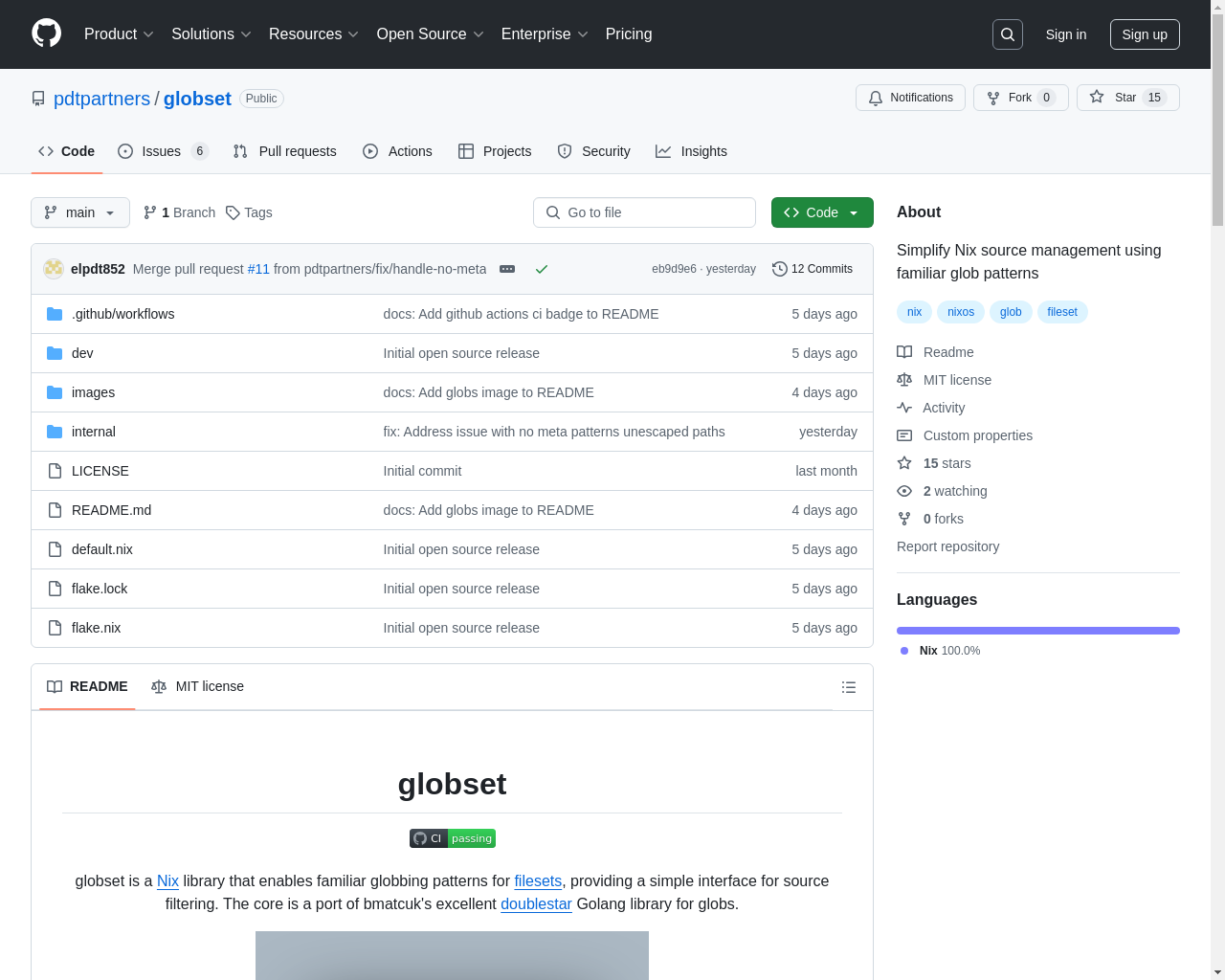Focus the Go to file field
The height and width of the screenshot is (980, 1225).
click(x=644, y=212)
